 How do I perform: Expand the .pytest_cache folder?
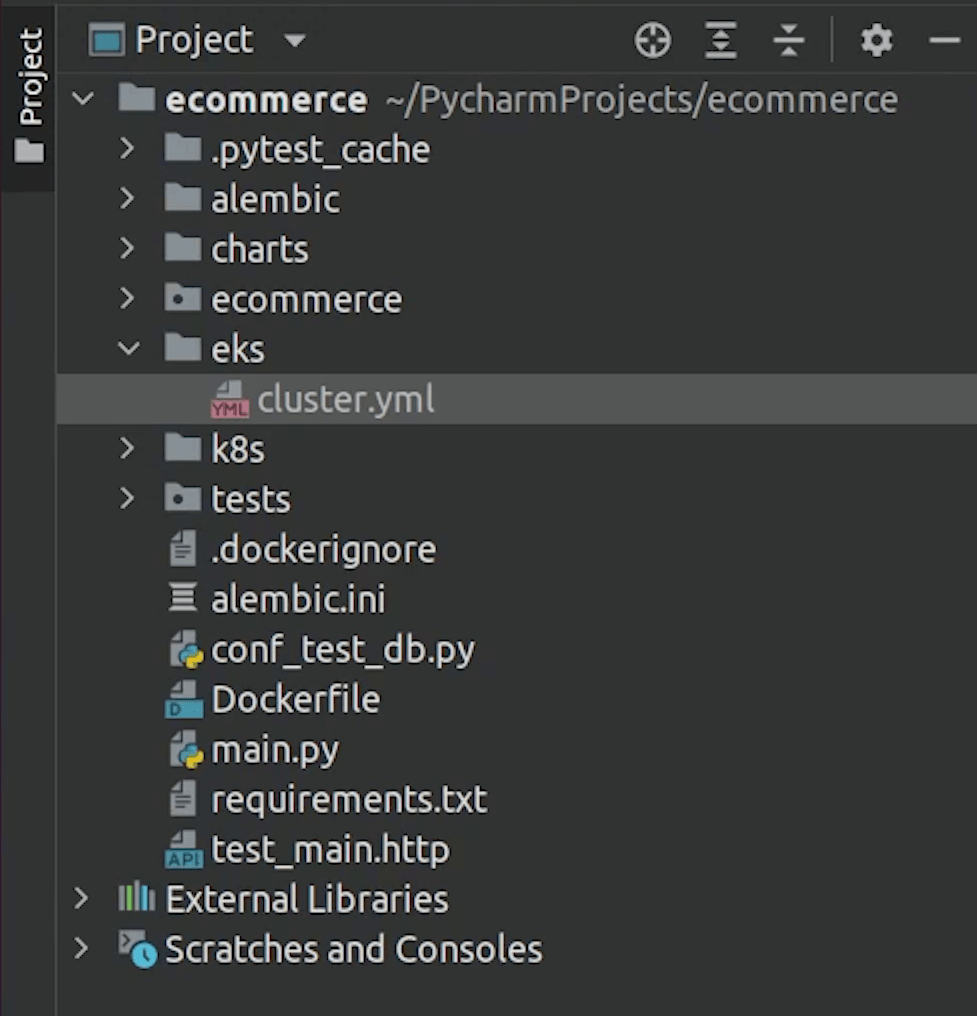pyautogui.click(x=127, y=149)
